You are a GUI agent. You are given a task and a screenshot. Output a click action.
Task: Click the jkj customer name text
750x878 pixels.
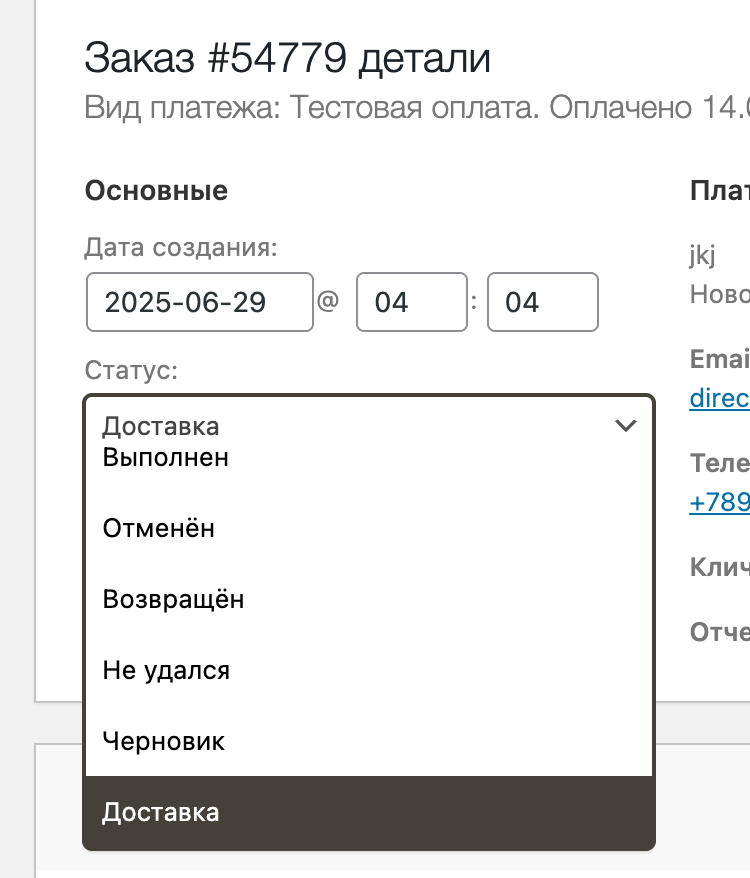pyautogui.click(x=702, y=255)
